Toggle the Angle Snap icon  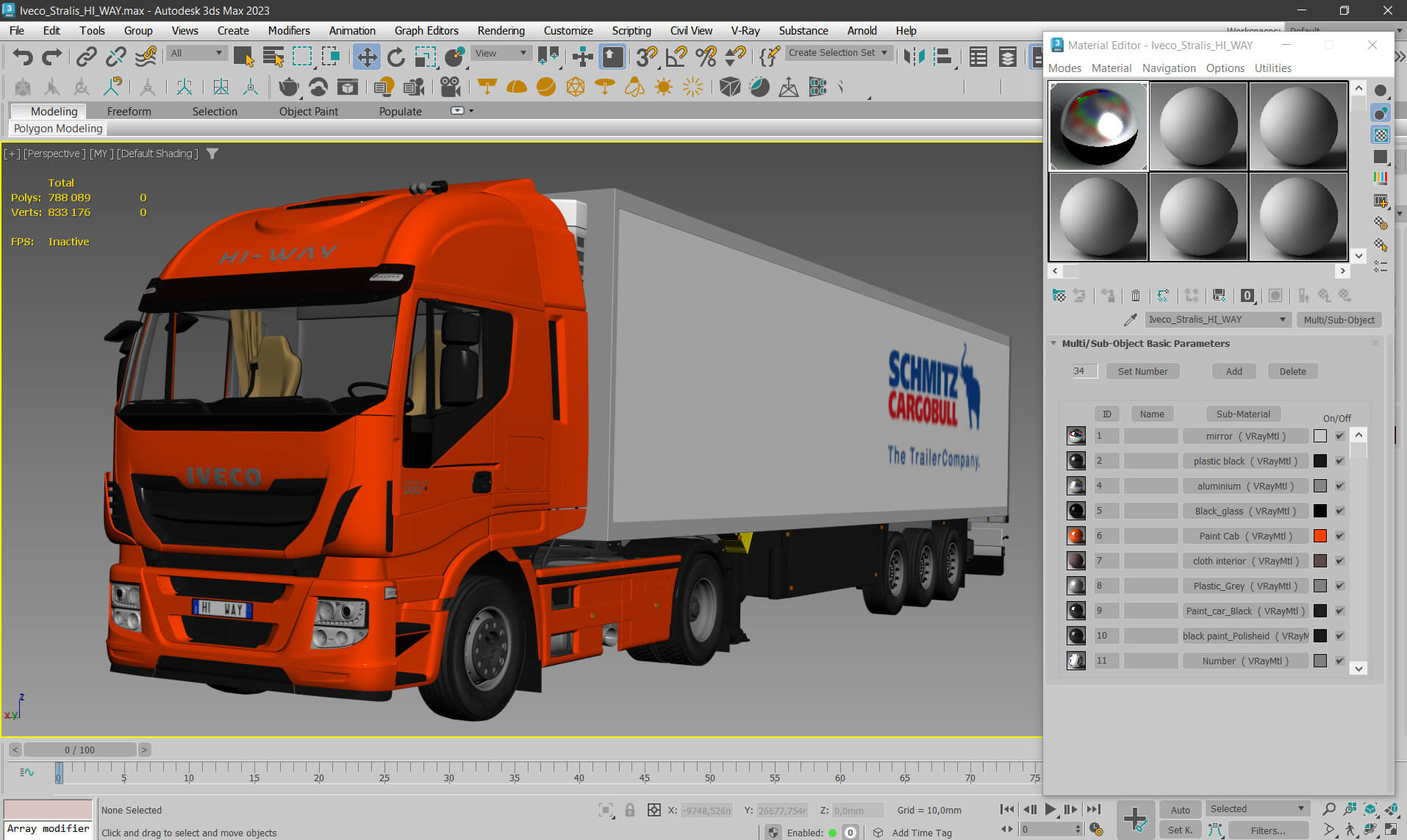click(x=676, y=57)
